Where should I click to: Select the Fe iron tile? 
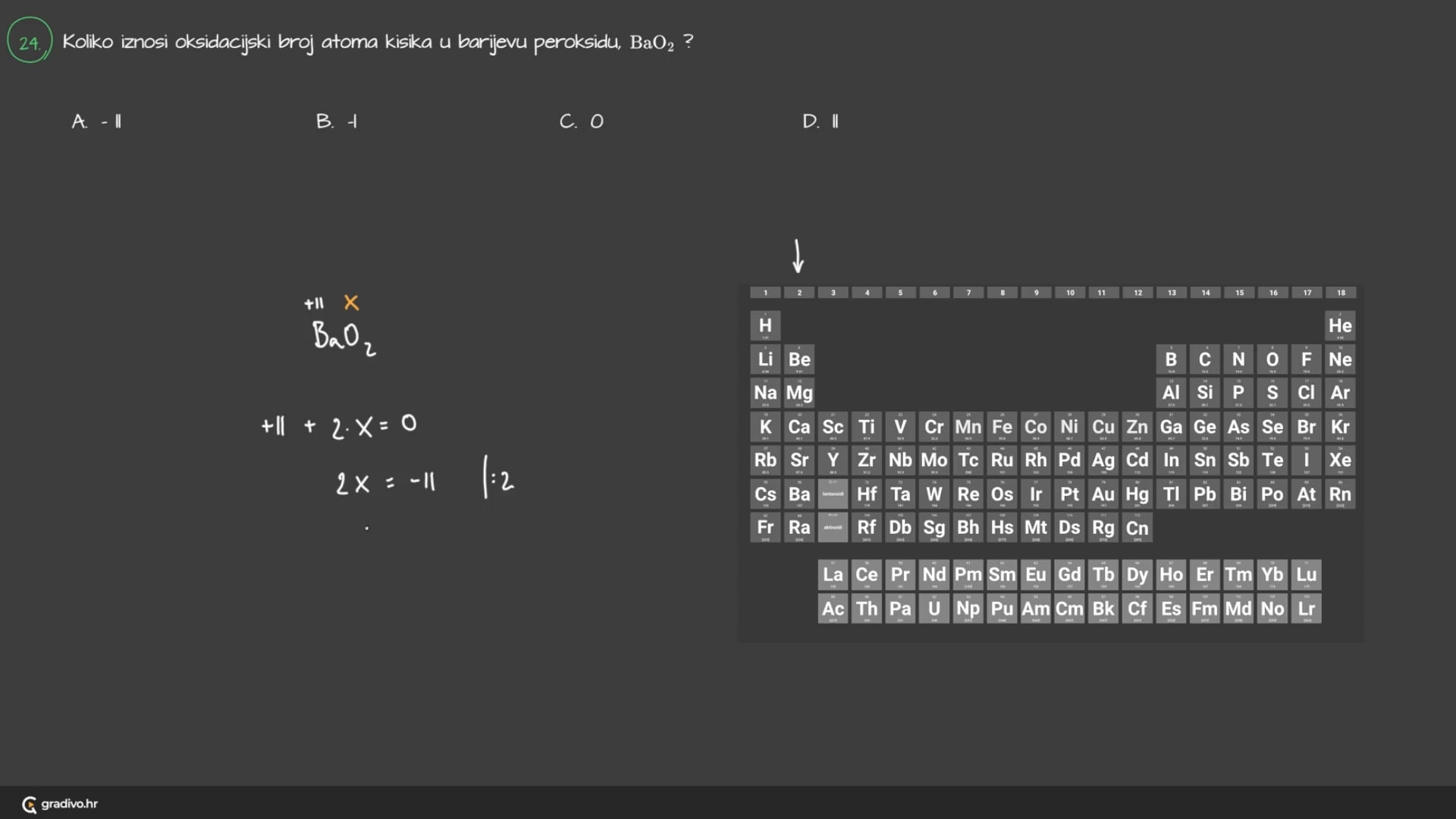1002,427
